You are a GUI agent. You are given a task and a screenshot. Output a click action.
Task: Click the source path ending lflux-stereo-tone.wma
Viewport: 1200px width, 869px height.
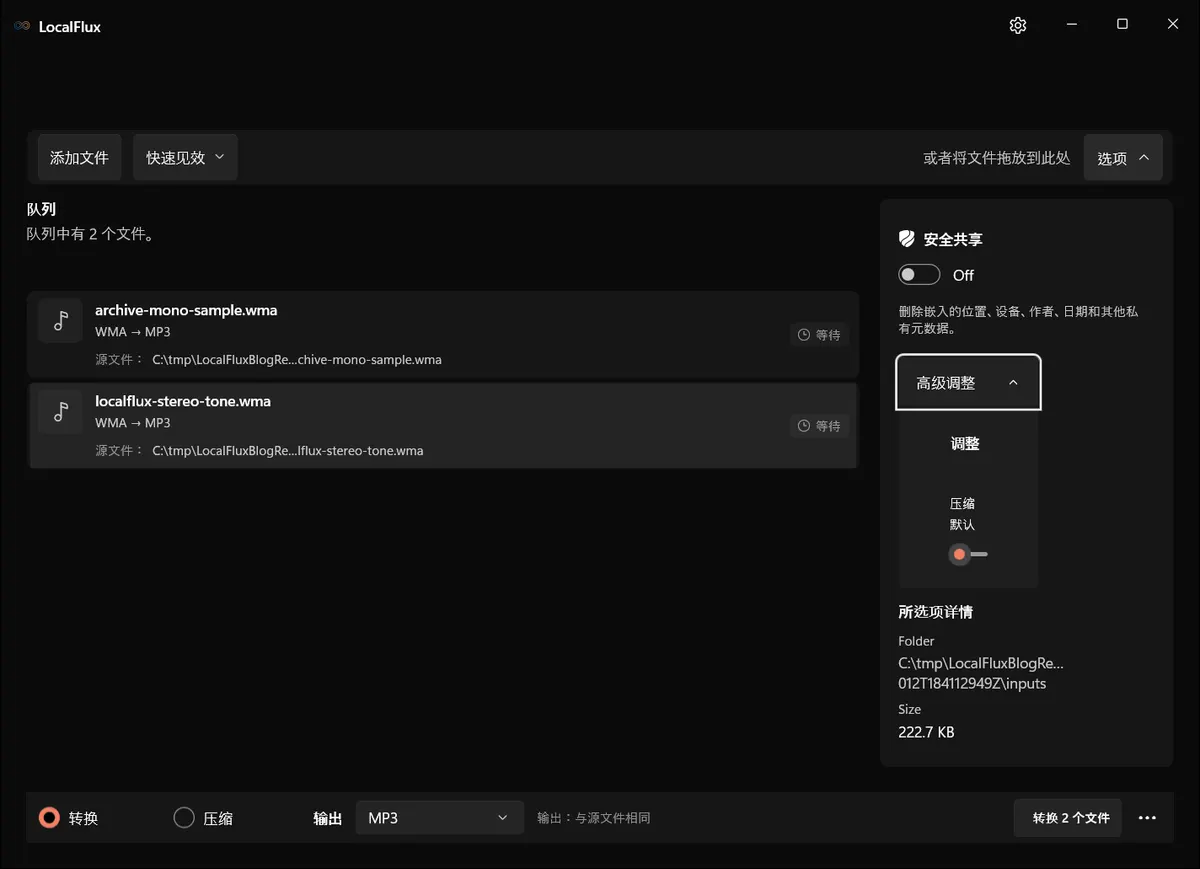click(x=288, y=451)
